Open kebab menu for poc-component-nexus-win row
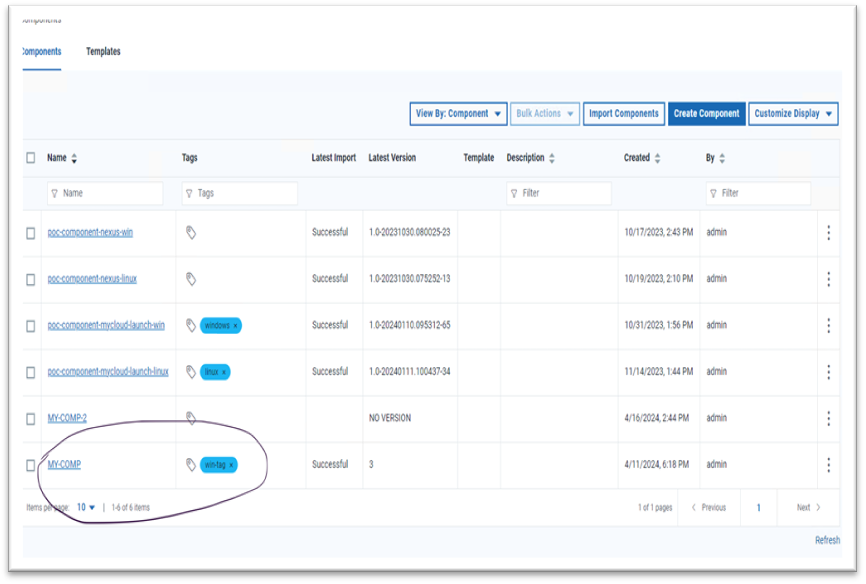 [x=828, y=233]
